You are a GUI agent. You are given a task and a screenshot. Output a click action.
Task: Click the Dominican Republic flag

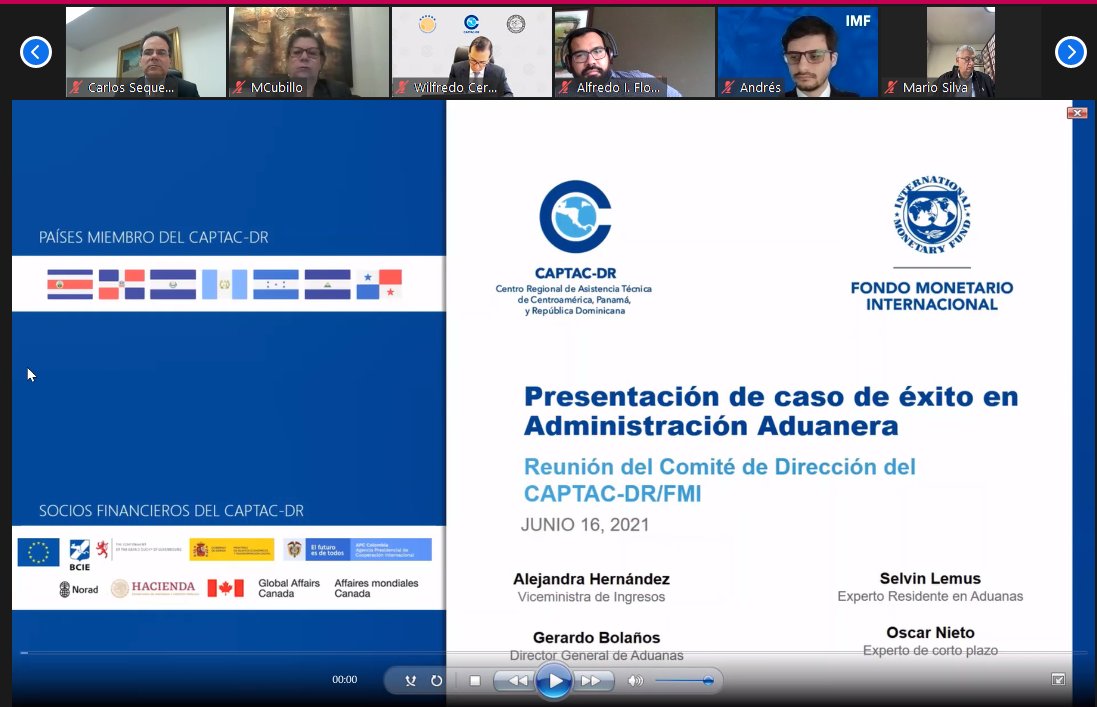122,285
